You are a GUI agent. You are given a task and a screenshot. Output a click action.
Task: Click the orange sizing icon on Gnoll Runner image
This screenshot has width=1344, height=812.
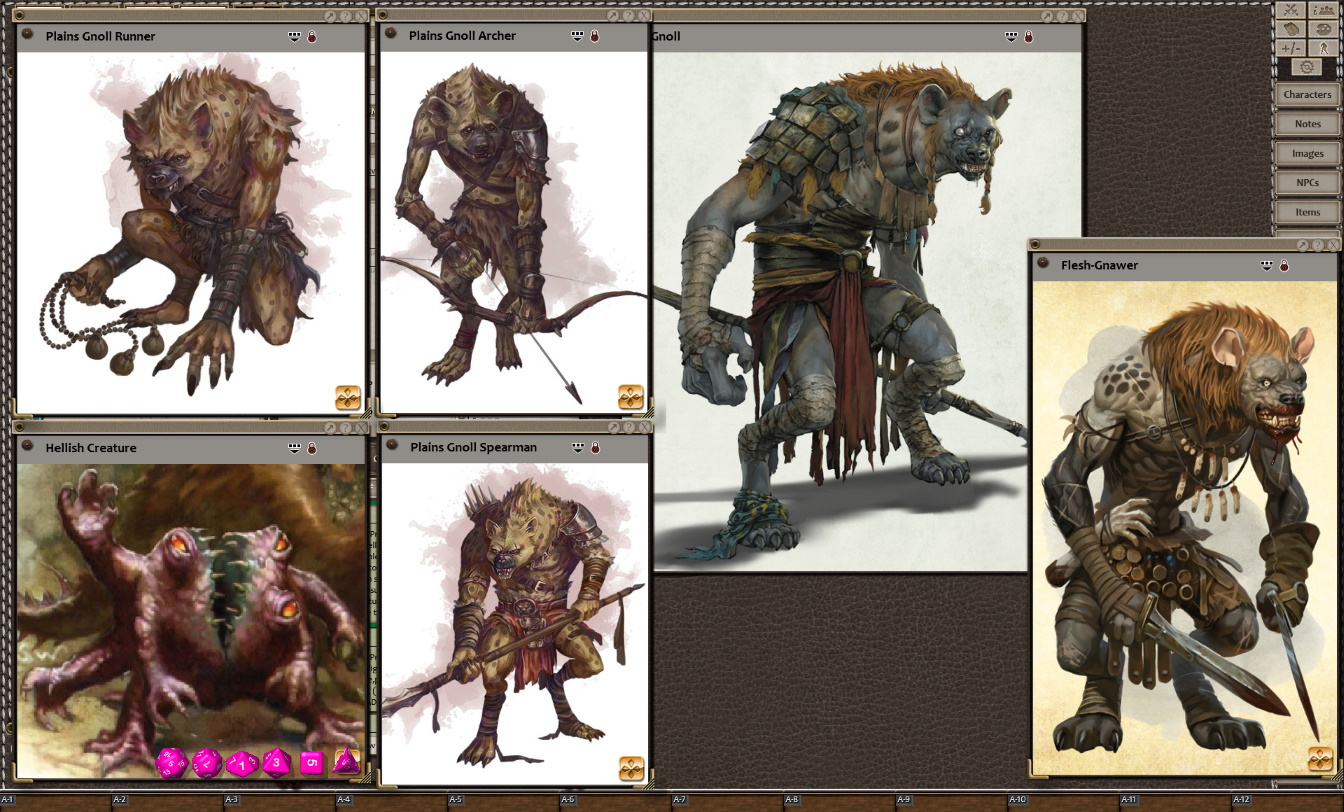(x=348, y=398)
